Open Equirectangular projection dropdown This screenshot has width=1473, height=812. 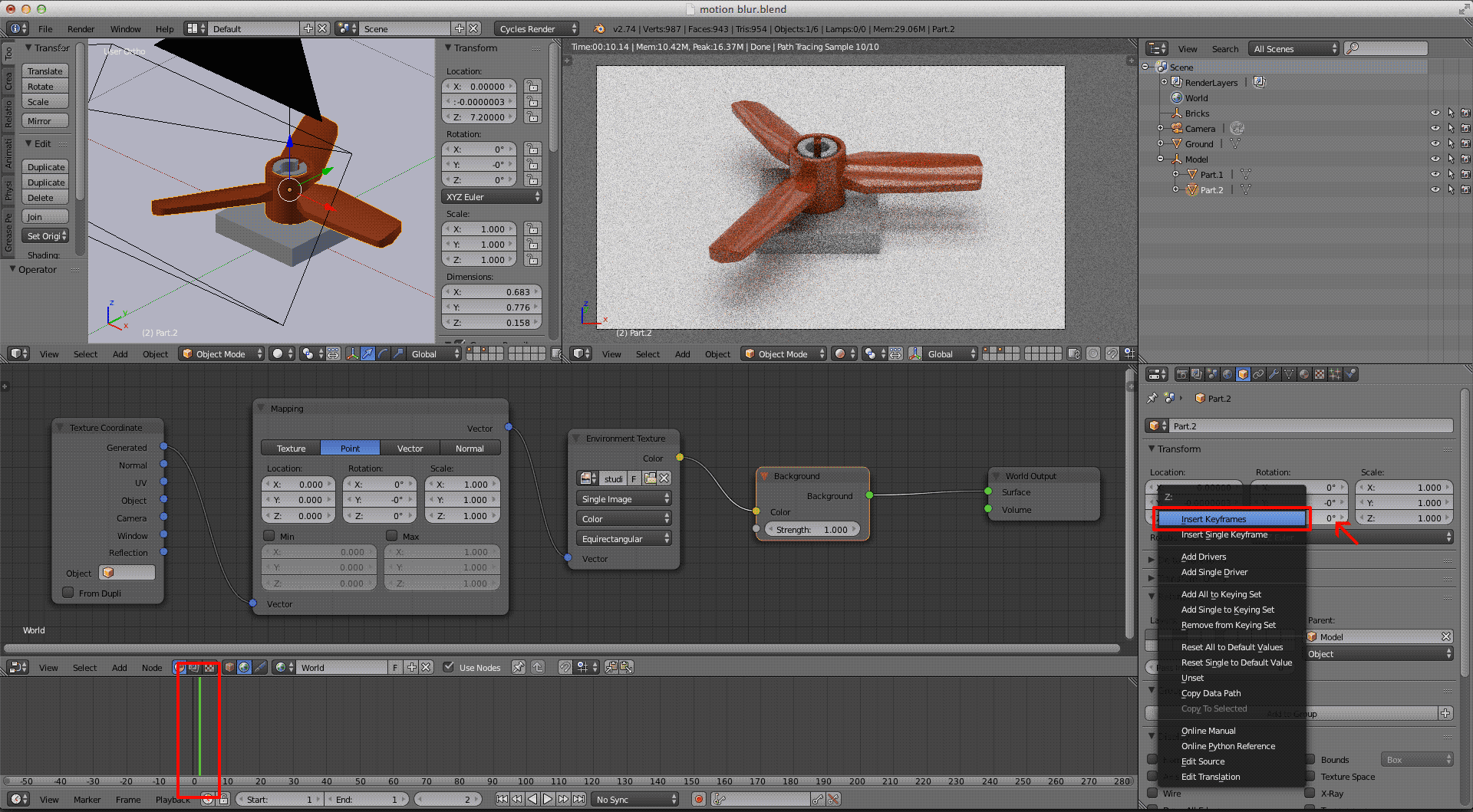[624, 538]
